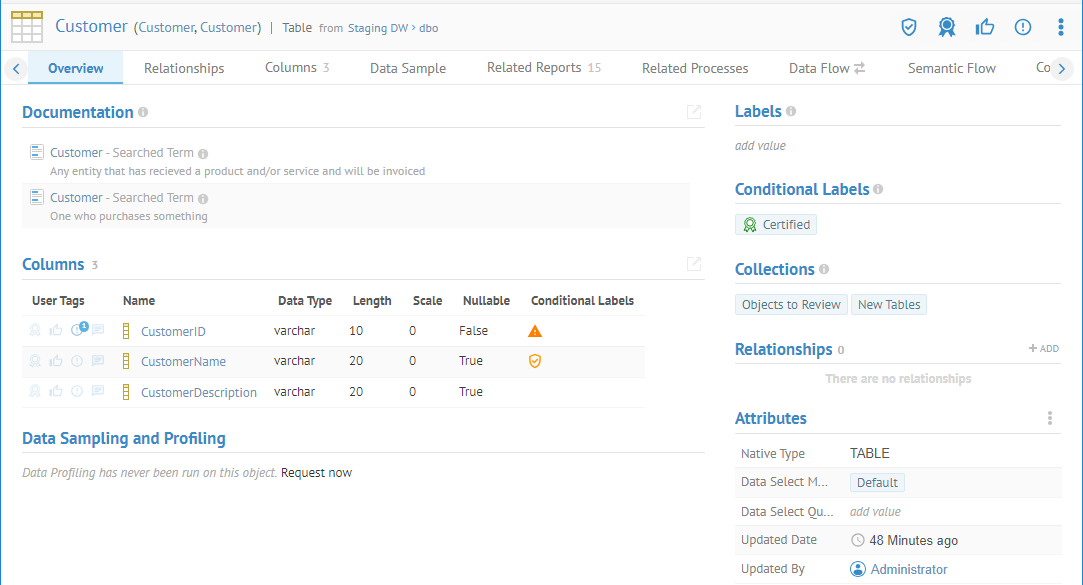Toggle certification ribbon on CustomerID row
Image resolution: width=1083 pixels, height=585 pixels.
coord(35,331)
